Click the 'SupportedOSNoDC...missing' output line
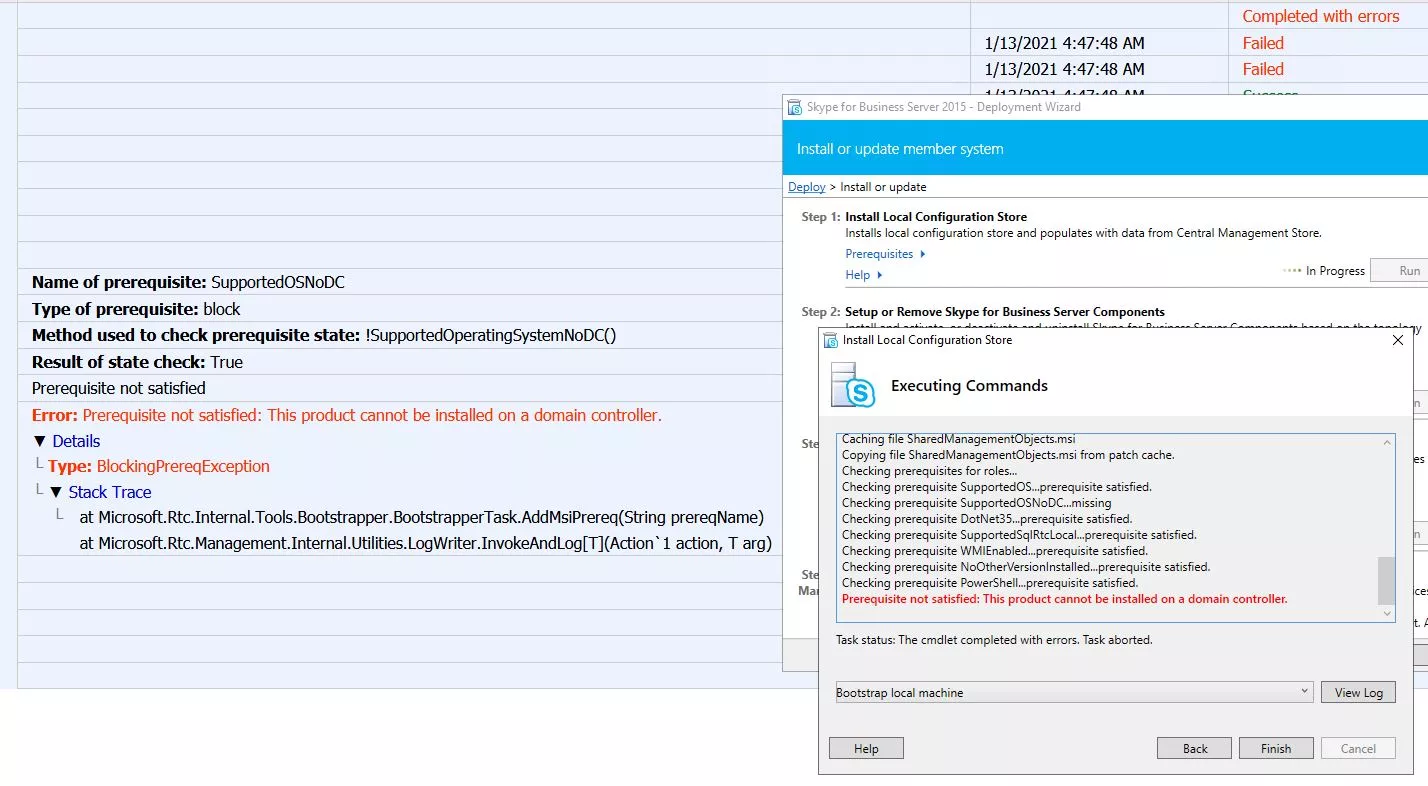This screenshot has width=1428, height=786. point(977,503)
